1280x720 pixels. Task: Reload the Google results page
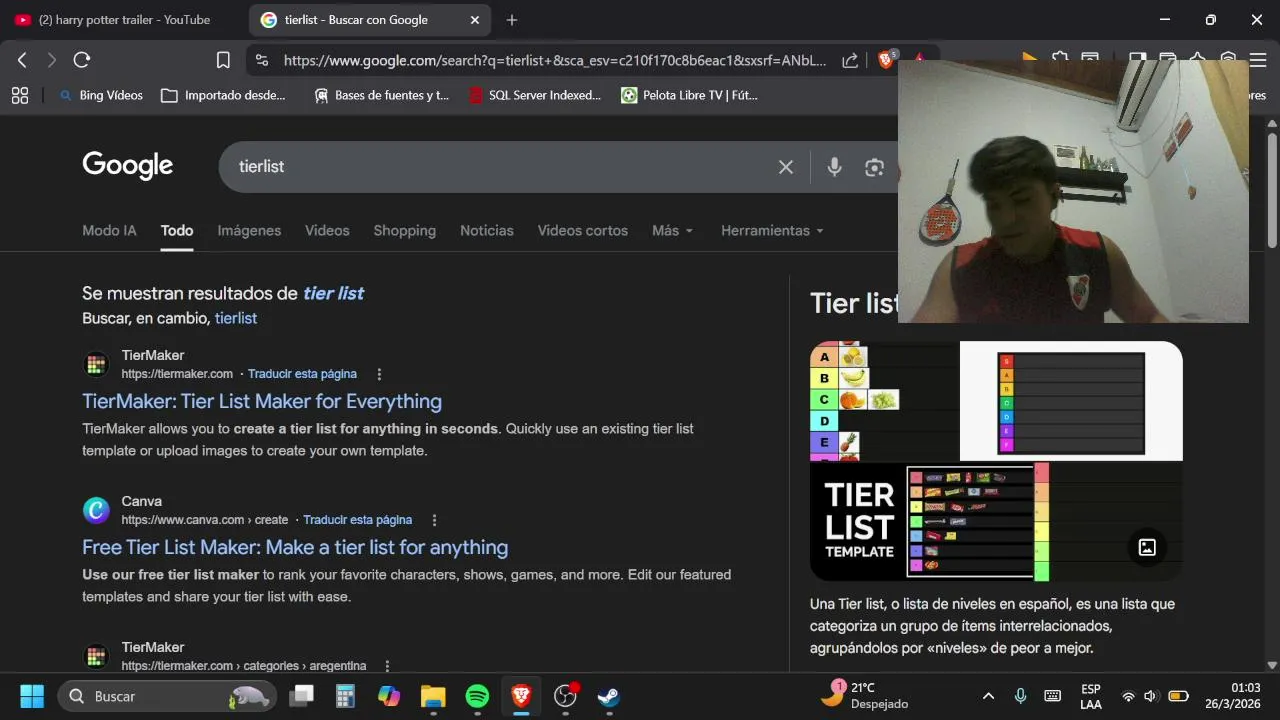[x=82, y=60]
